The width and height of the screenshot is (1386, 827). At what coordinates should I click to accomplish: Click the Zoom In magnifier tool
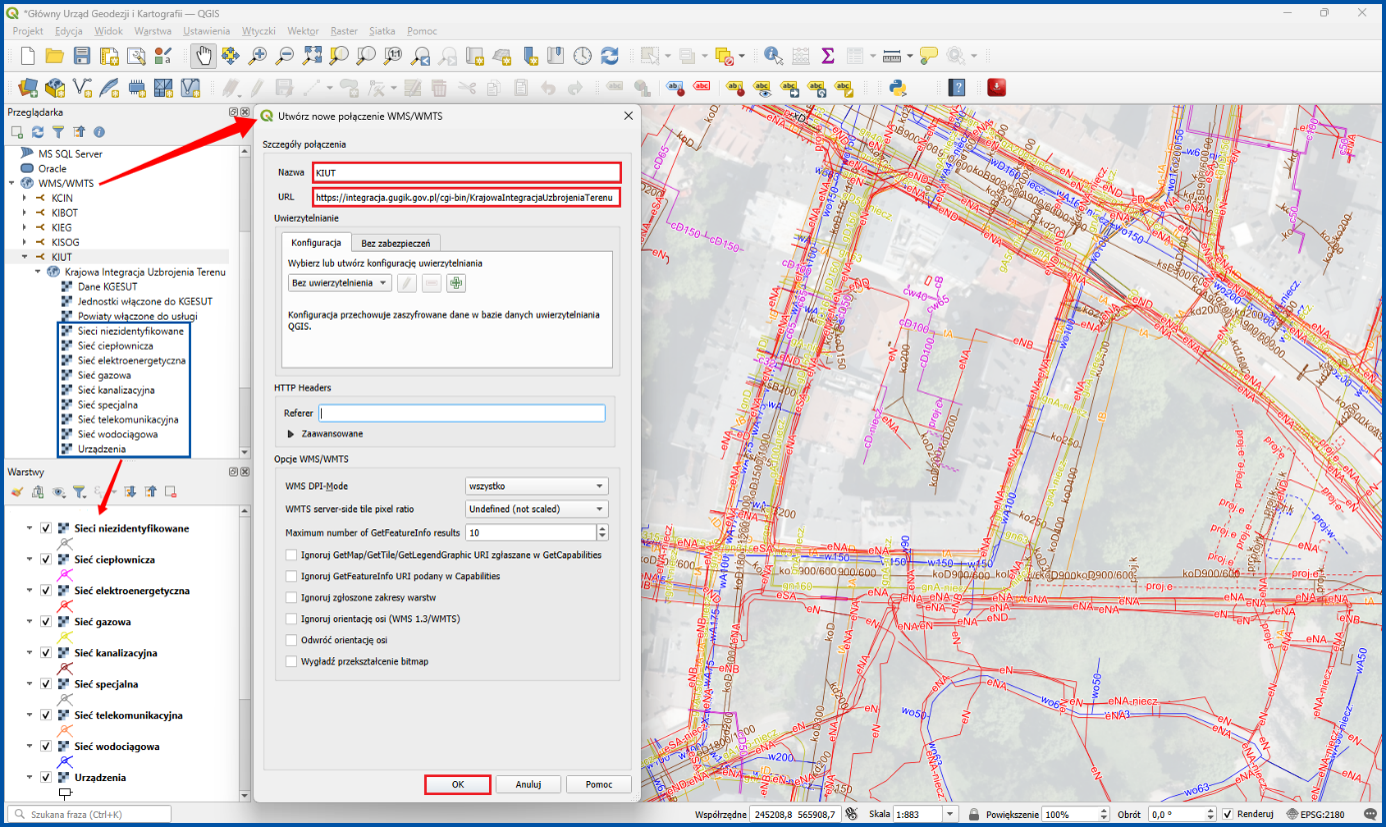click(x=258, y=55)
